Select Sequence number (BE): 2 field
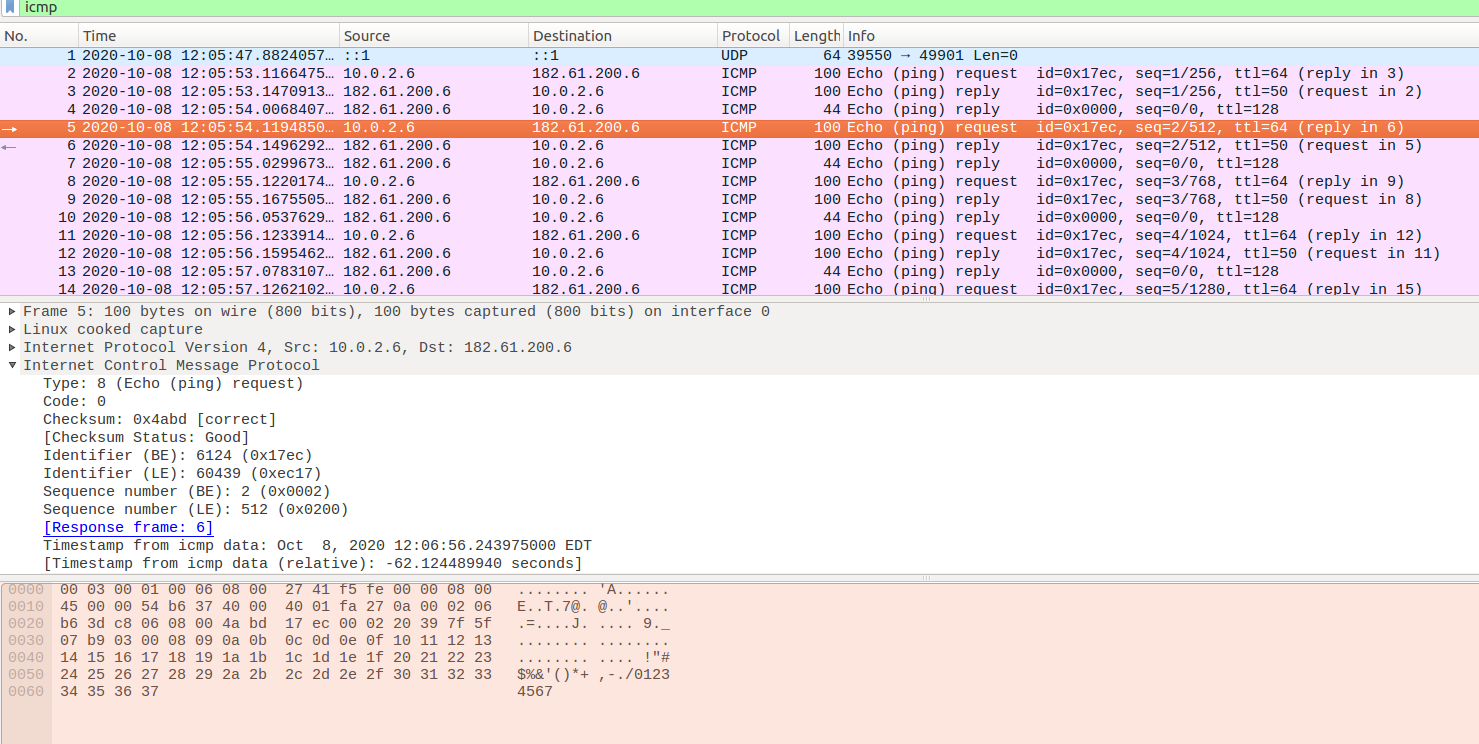 186,492
